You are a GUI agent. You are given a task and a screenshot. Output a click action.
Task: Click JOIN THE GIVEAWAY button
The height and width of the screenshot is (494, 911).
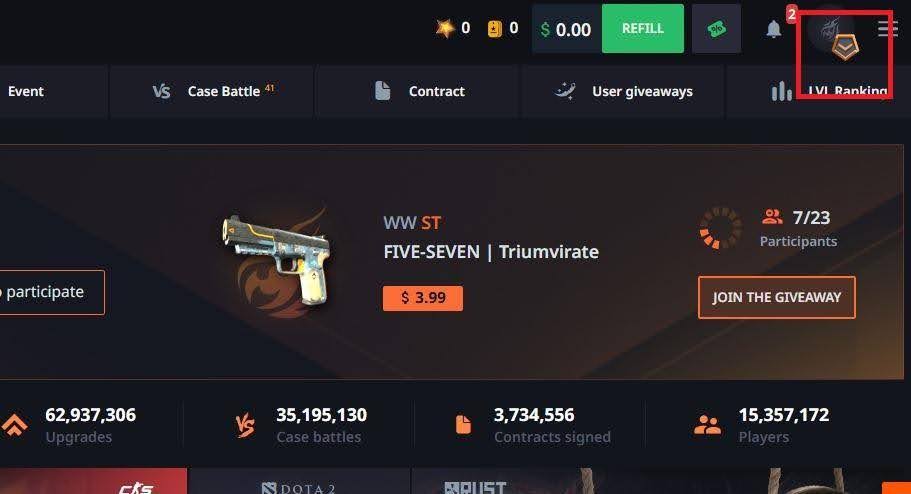pos(777,298)
